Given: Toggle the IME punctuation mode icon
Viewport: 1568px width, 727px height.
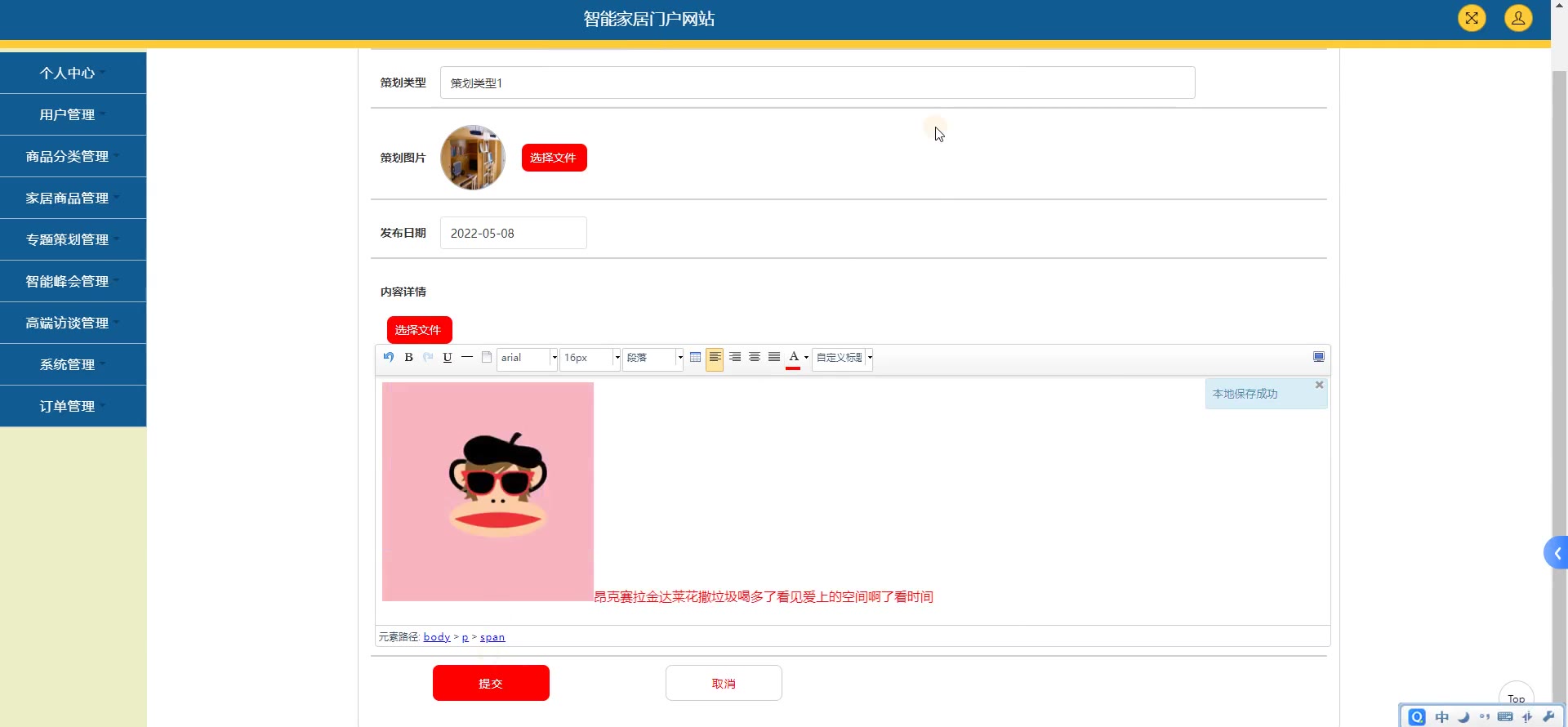Looking at the screenshot, I should point(1485,716).
